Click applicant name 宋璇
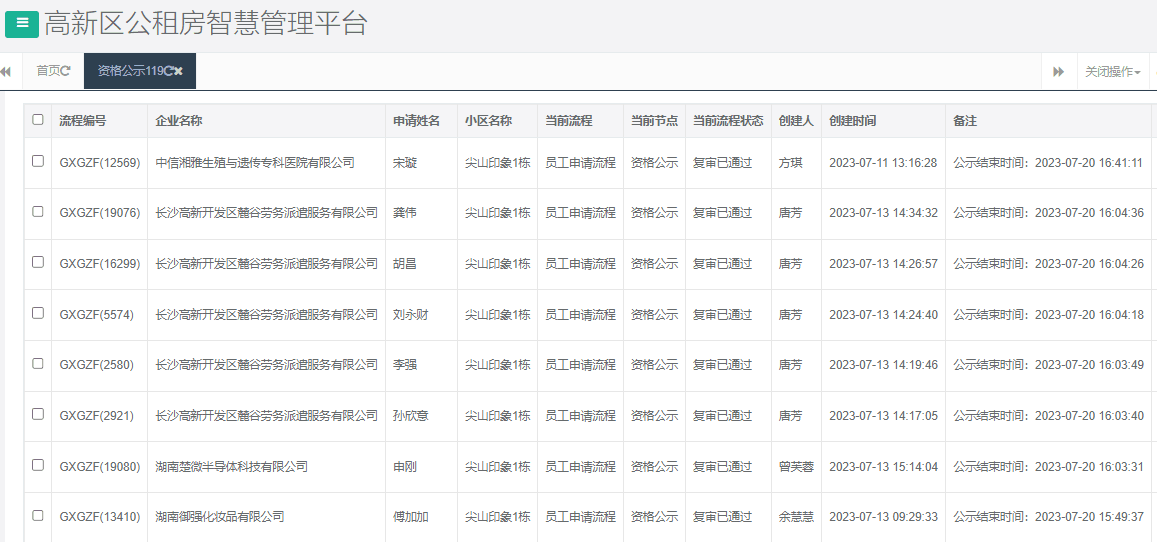Viewport: 1157px width, 542px height. (x=405, y=162)
